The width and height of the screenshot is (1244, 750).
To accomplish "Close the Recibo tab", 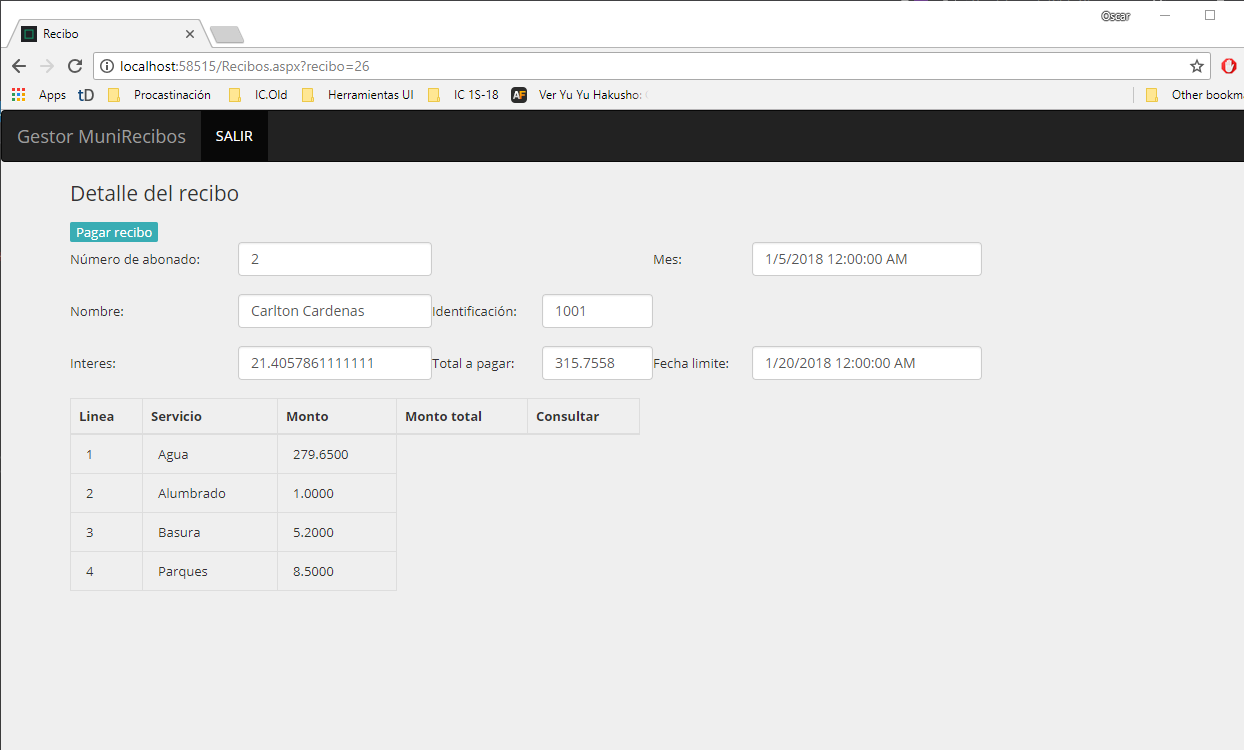I will pos(190,34).
